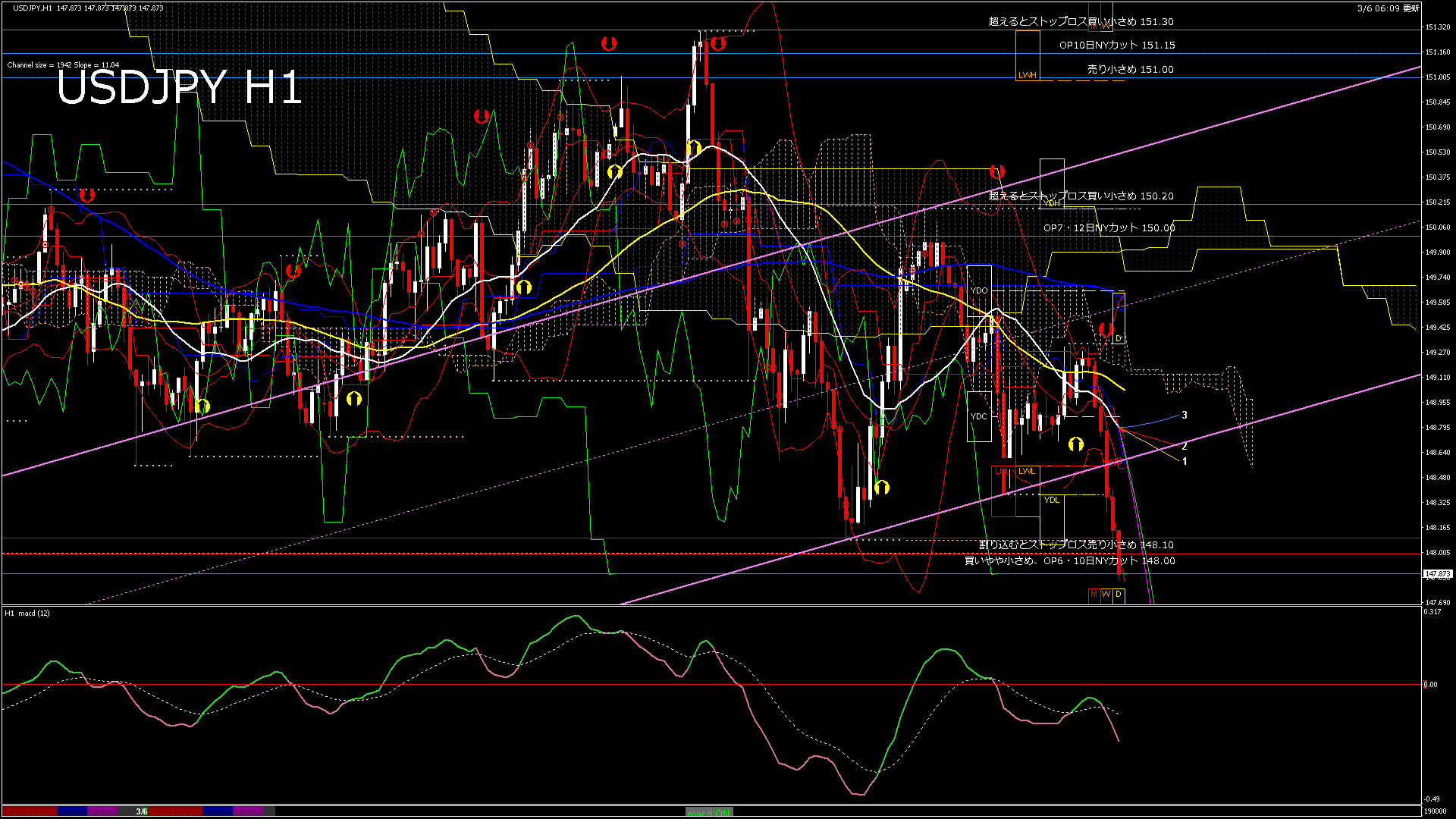
Task: Click the yellow up-arrow at the 148.32 low
Action: [x=881, y=487]
